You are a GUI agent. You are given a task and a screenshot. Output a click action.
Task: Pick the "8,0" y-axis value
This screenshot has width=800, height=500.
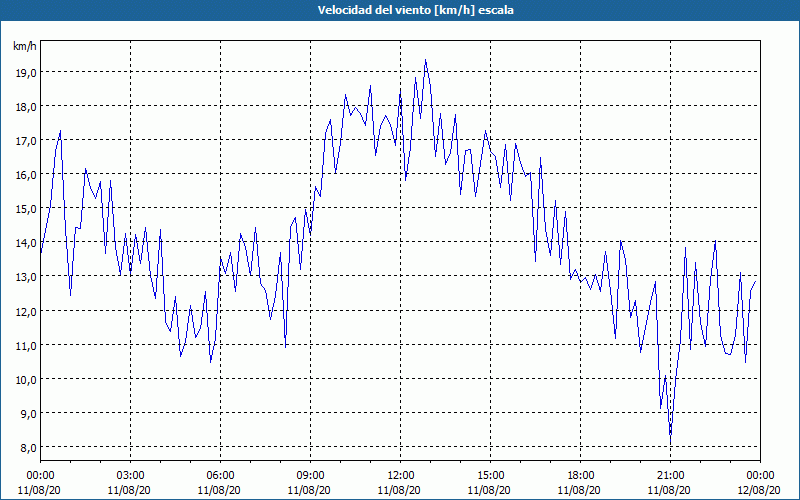(x=28, y=448)
